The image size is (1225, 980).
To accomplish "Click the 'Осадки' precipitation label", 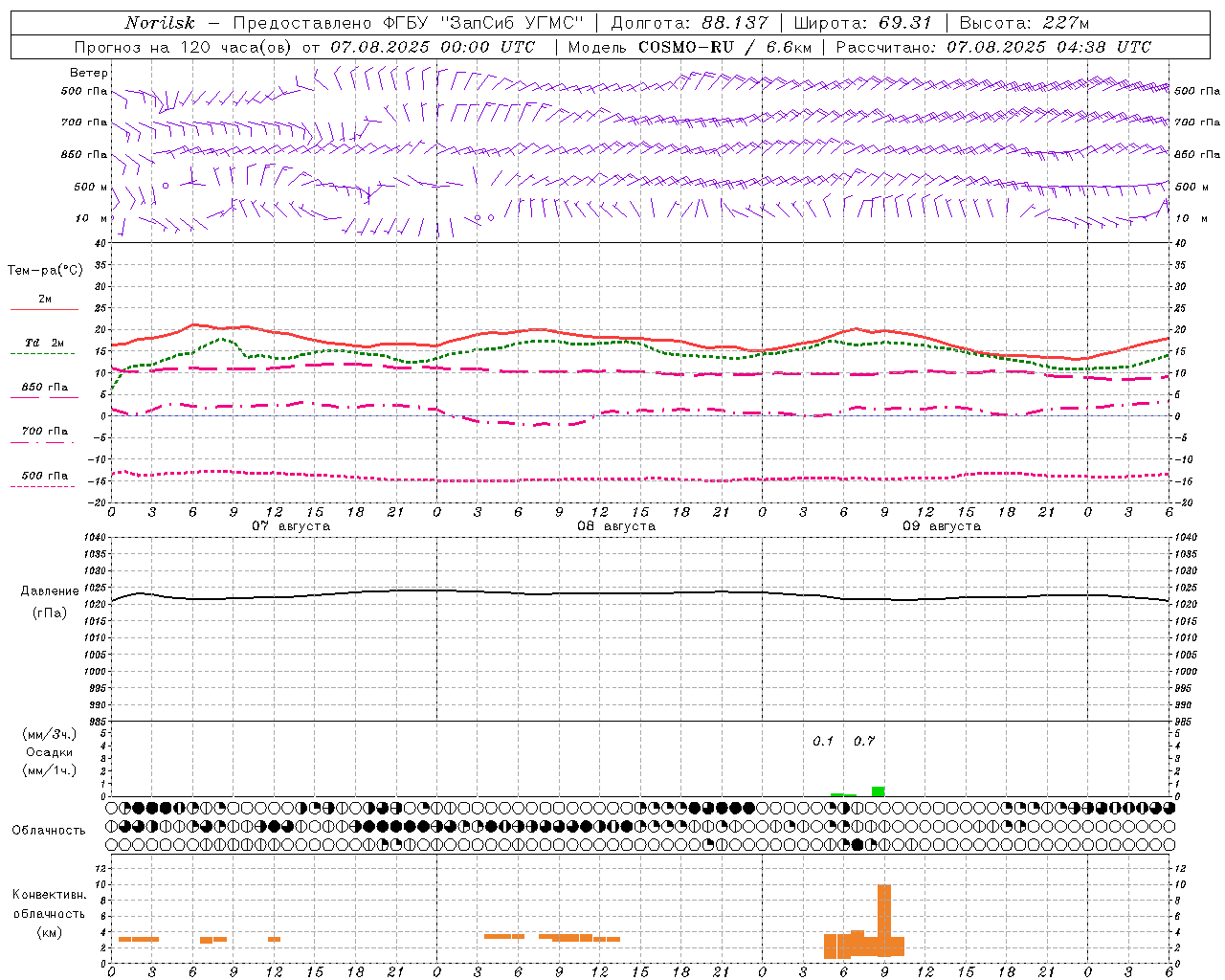I will (50, 752).
